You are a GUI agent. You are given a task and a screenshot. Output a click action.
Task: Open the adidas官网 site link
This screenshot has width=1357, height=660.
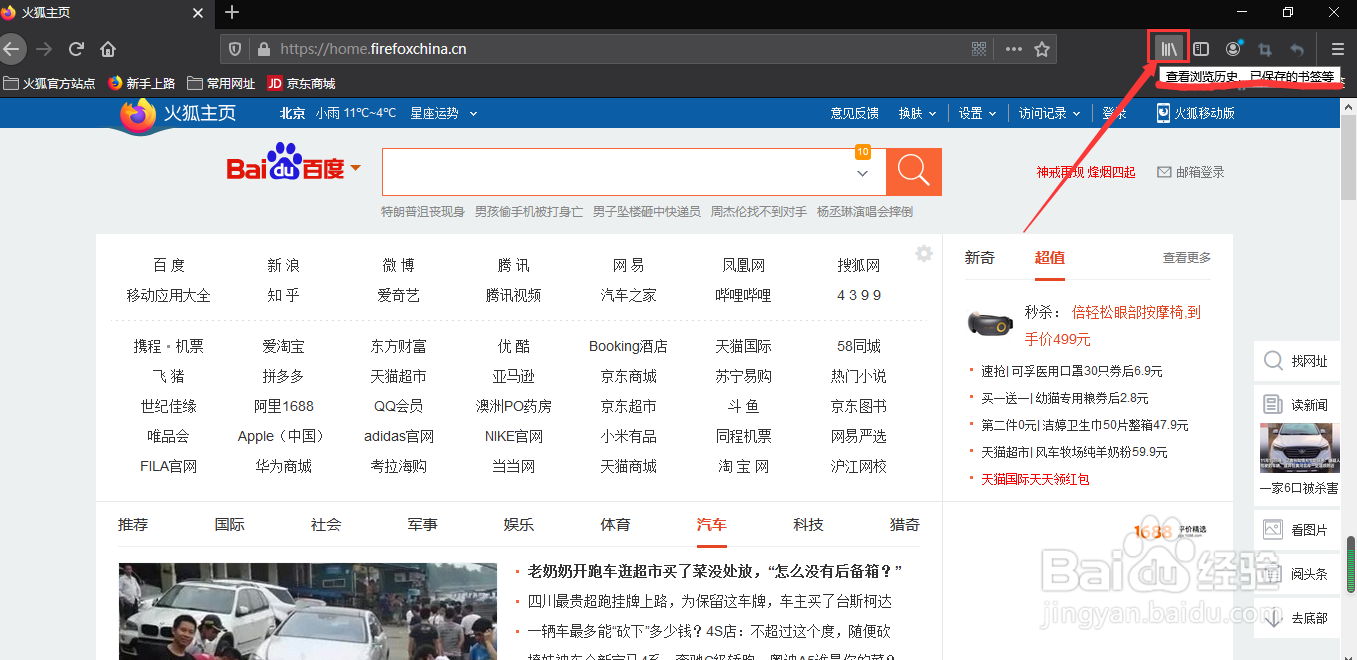(x=398, y=436)
